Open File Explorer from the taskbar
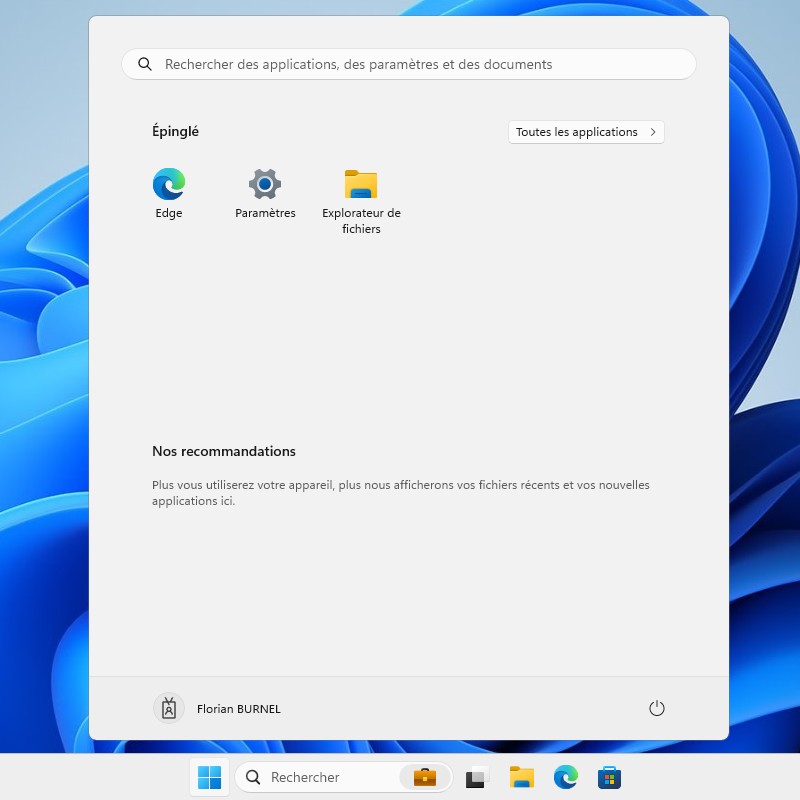This screenshot has width=800, height=800. (521, 777)
